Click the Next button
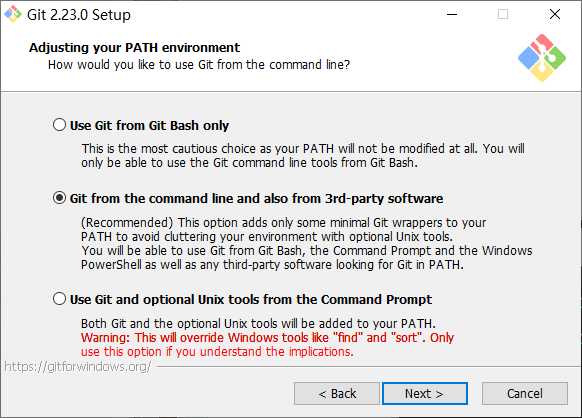Screen dimensions: 582x418 click(x=425, y=393)
